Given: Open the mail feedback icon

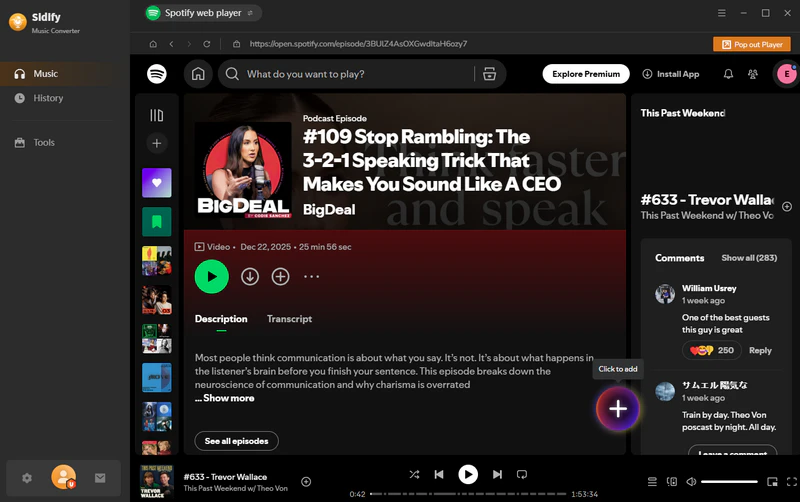Looking at the screenshot, I should 100,478.
